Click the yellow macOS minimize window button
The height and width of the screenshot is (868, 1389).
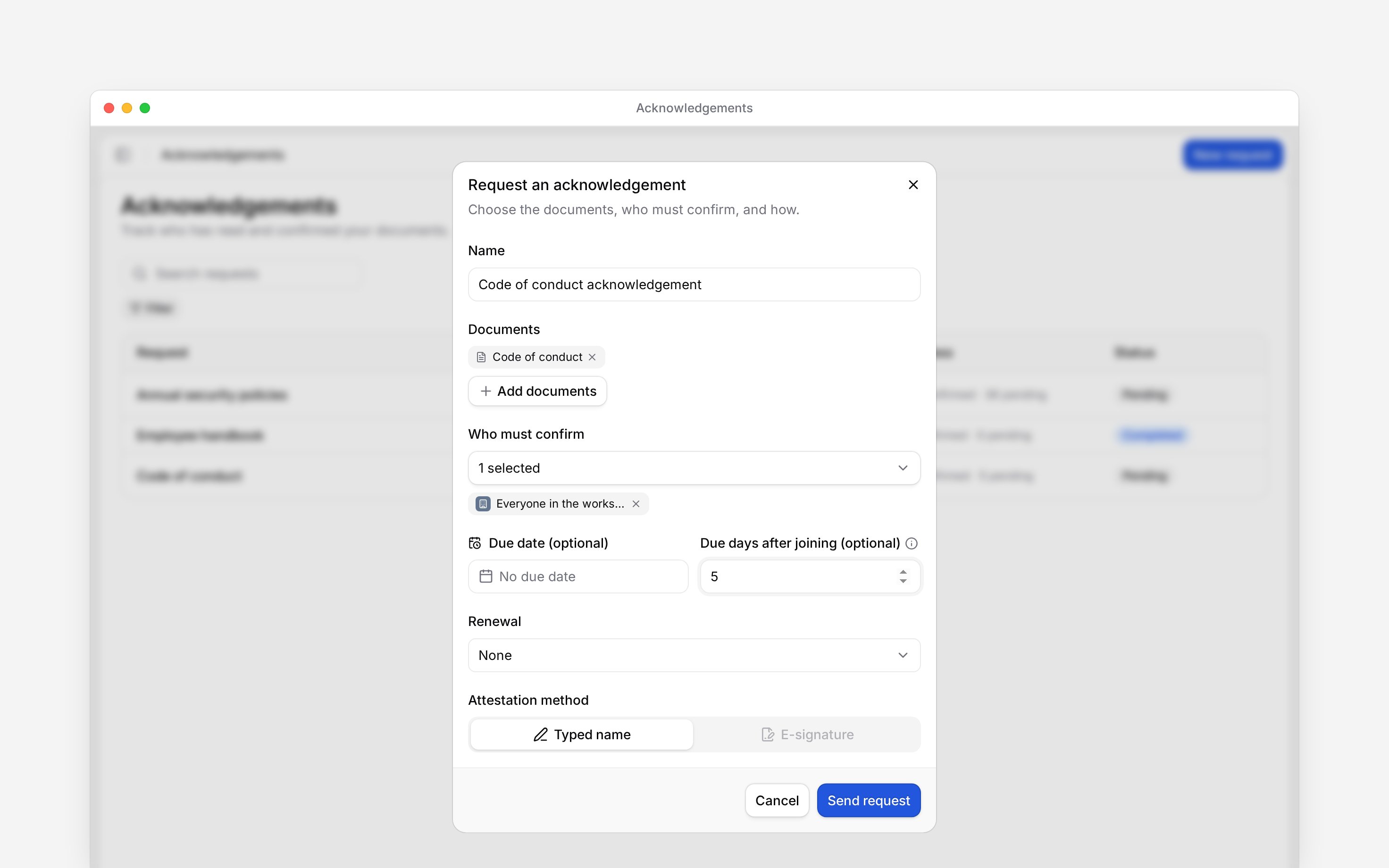point(127,108)
